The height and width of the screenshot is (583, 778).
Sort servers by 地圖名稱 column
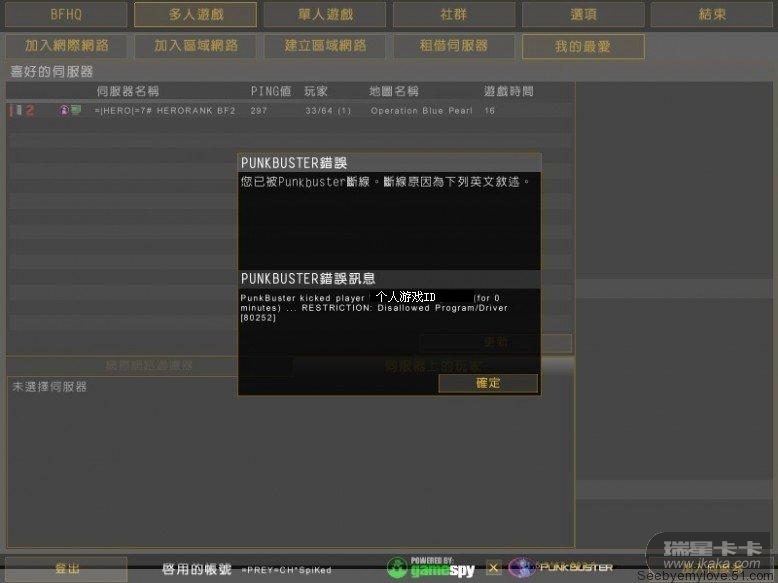(x=394, y=91)
